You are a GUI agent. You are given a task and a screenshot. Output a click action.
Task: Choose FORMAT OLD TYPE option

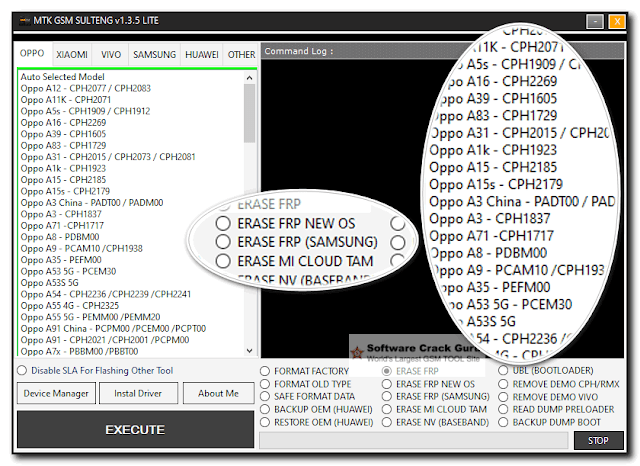click(x=306, y=384)
